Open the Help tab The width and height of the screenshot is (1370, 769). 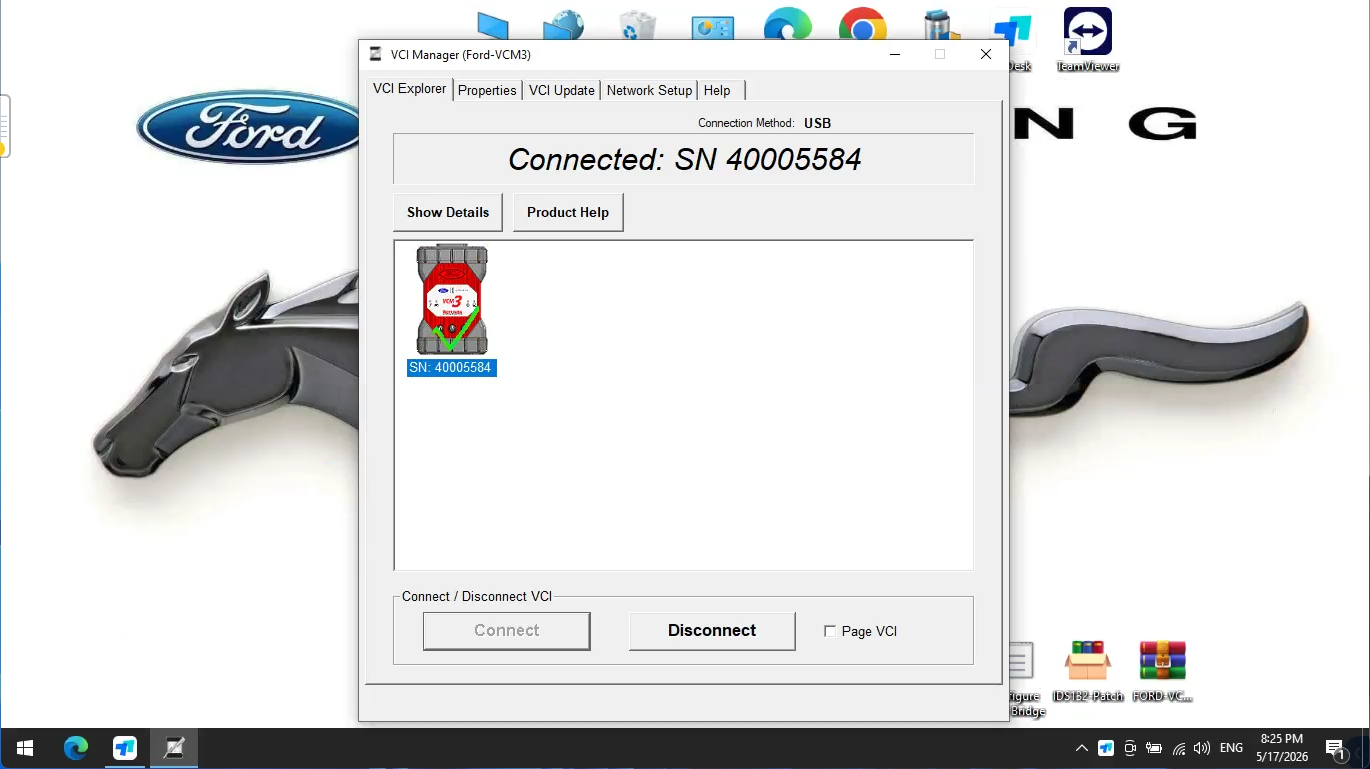(717, 90)
